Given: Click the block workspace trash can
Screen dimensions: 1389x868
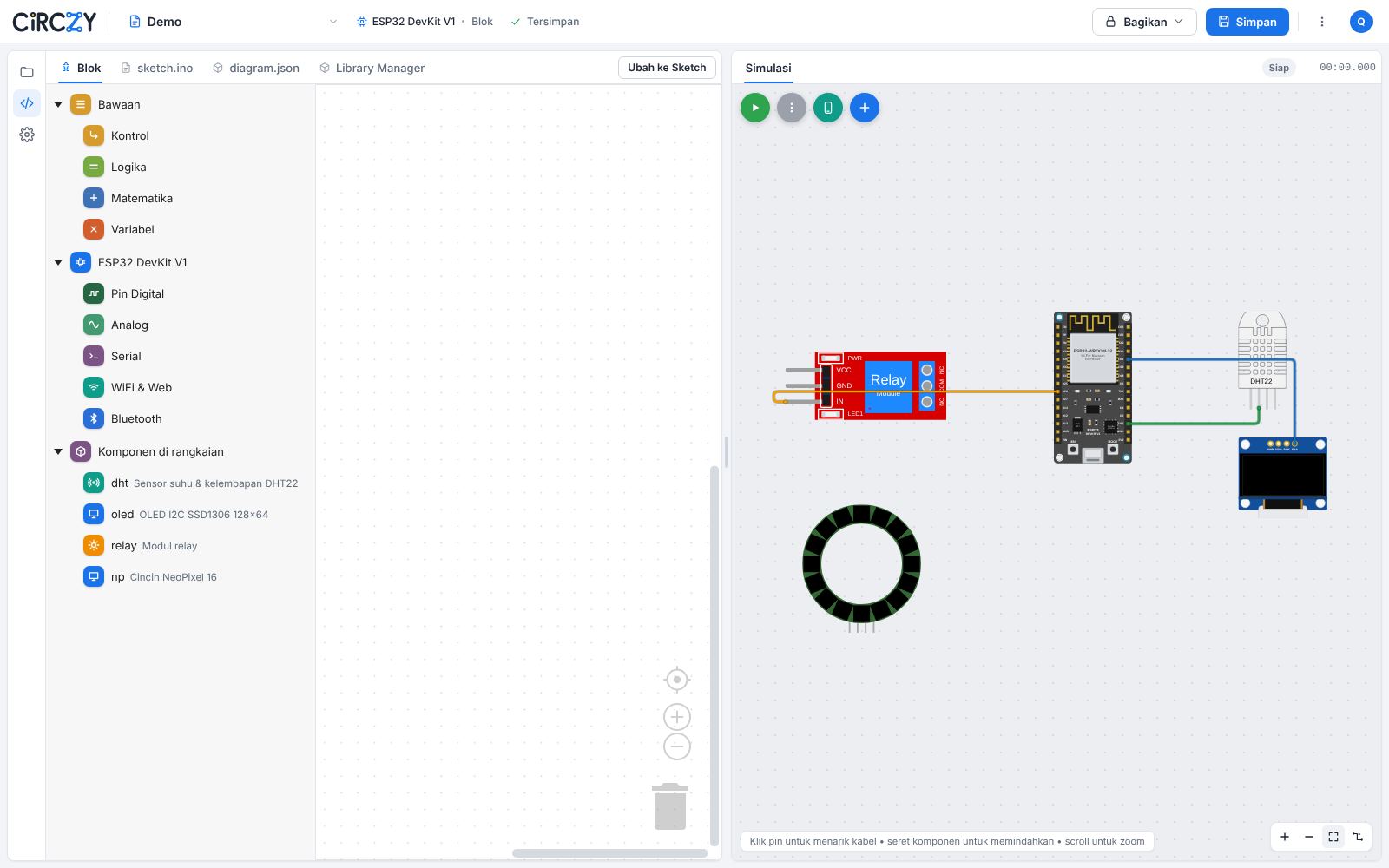Looking at the screenshot, I should coord(670,806).
